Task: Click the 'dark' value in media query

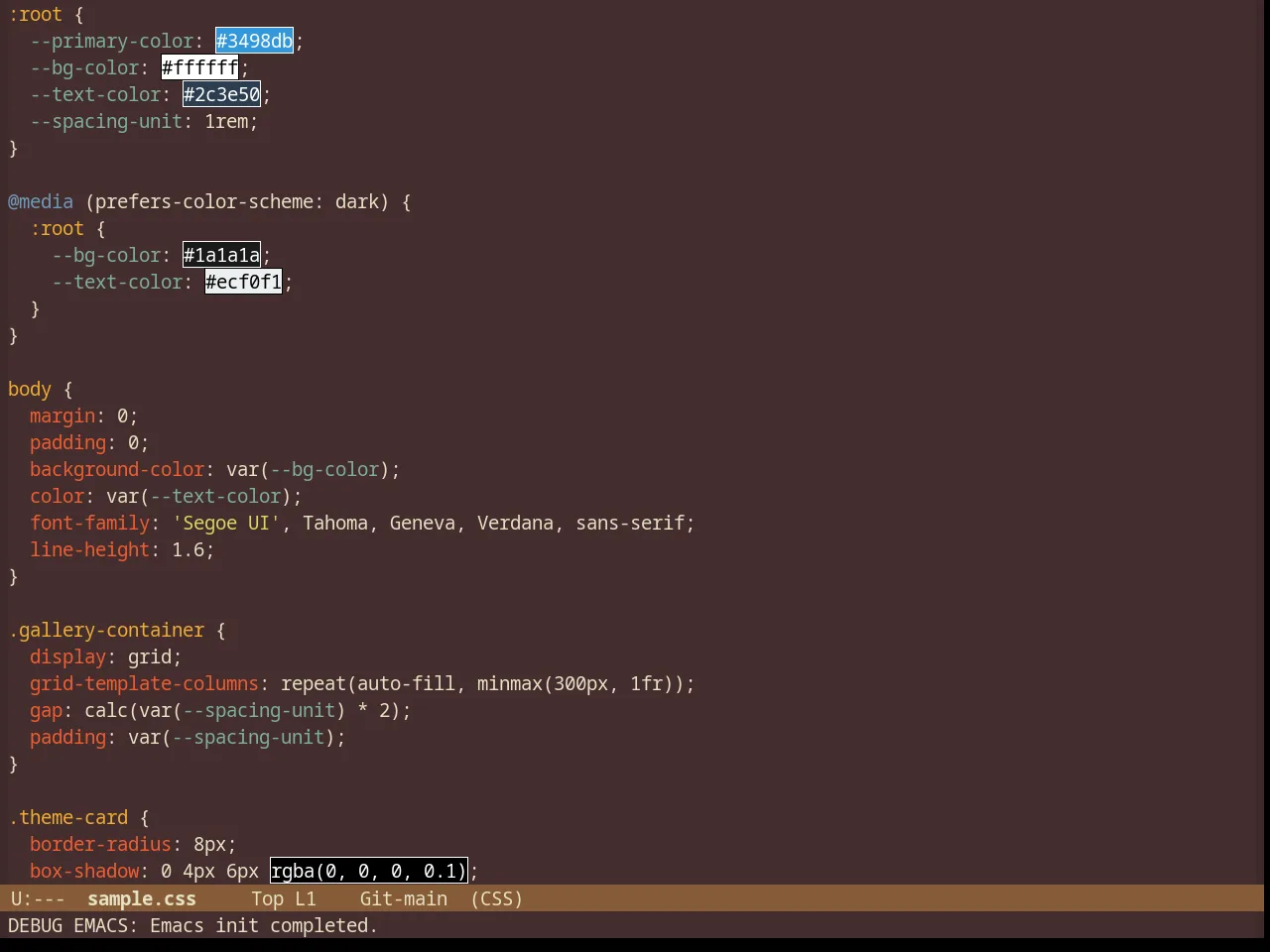Action: pyautogui.click(x=357, y=201)
